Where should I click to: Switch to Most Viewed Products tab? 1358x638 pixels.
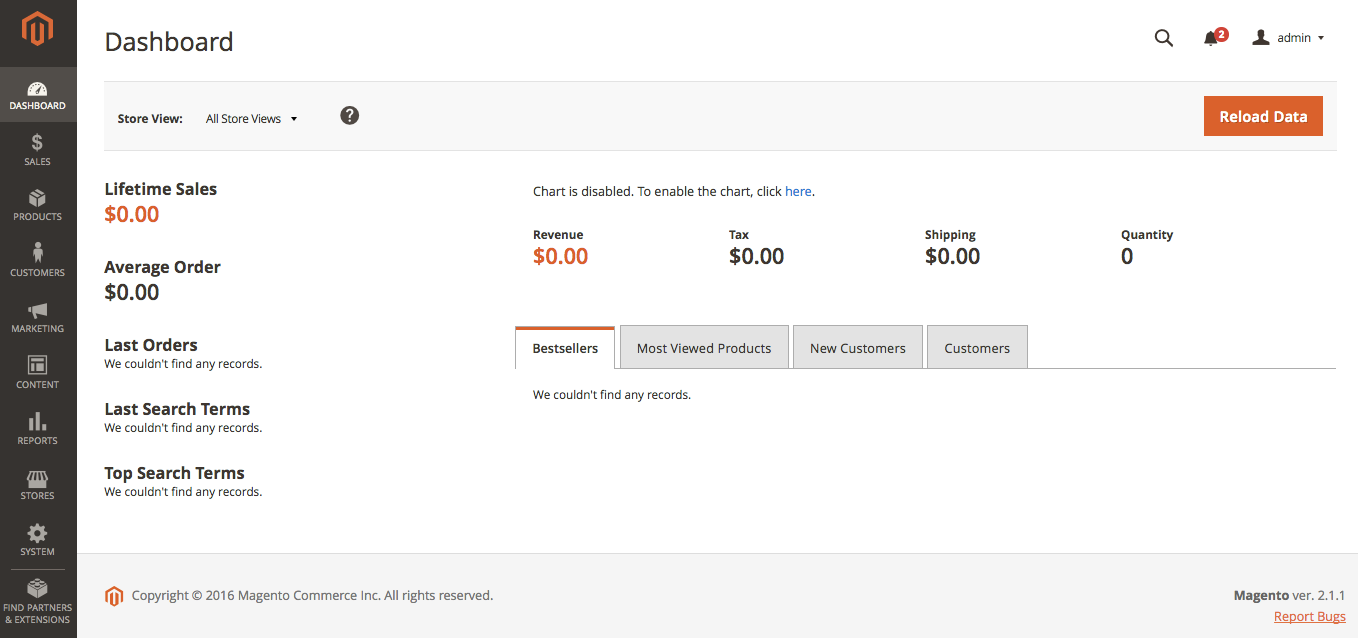click(704, 348)
